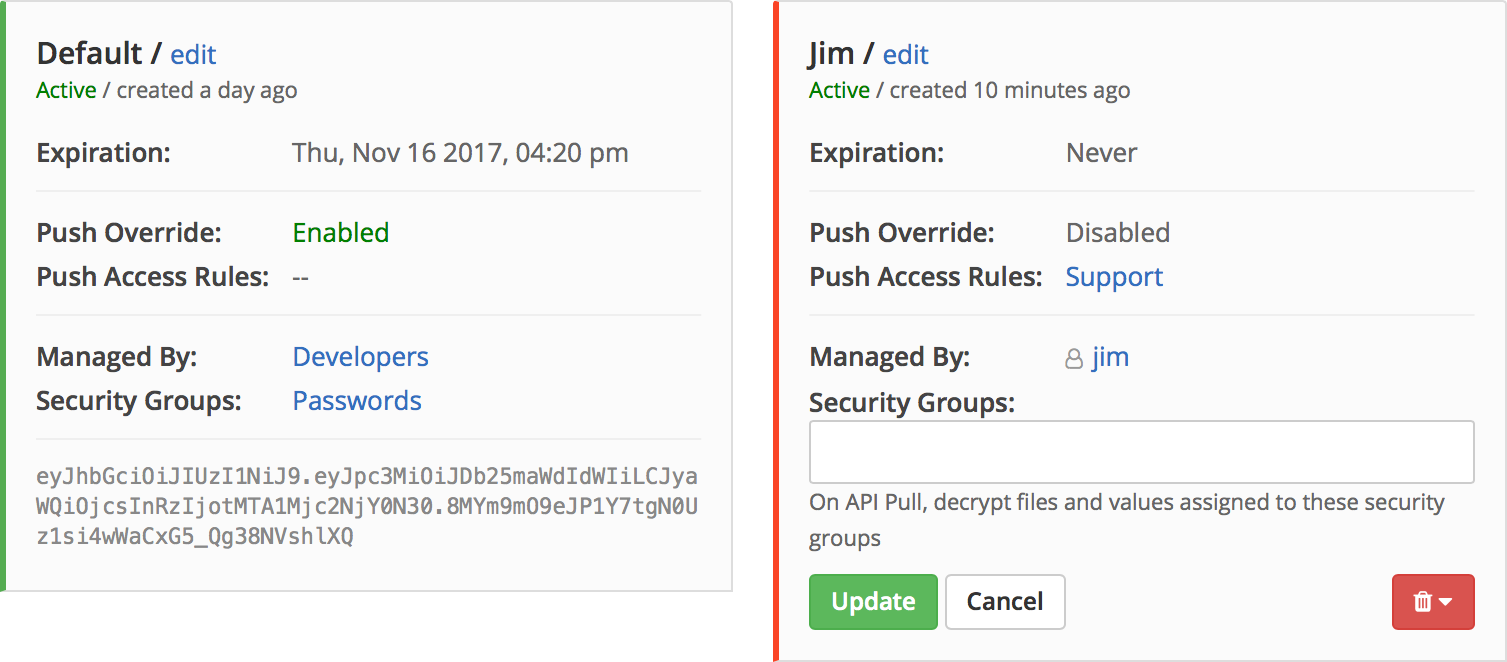Cancel editing the Jim token
This screenshot has width=1507, height=662.
[x=1005, y=601]
